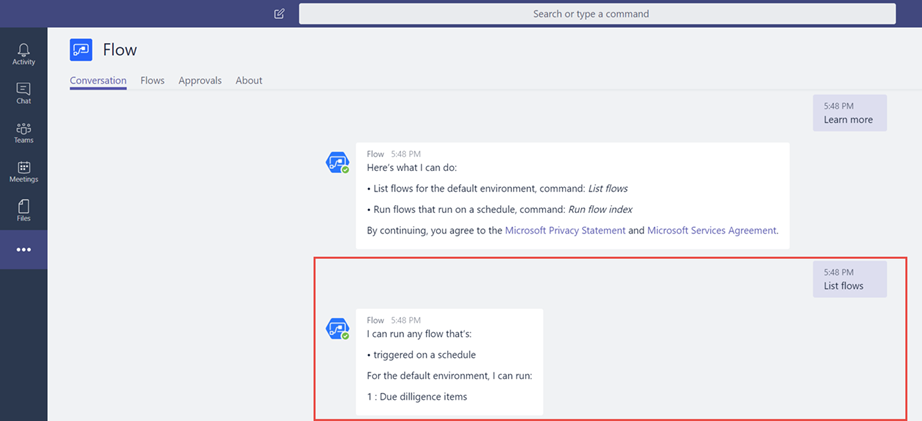The height and width of the screenshot is (421, 922).
Task: Open Files in the sidebar
Action: (x=23, y=210)
